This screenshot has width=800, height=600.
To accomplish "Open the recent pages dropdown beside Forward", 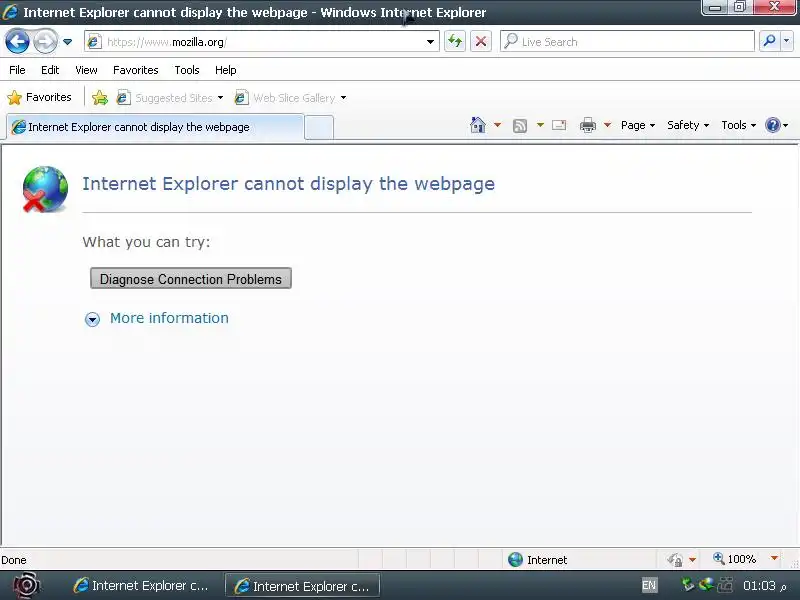I will (x=67, y=42).
